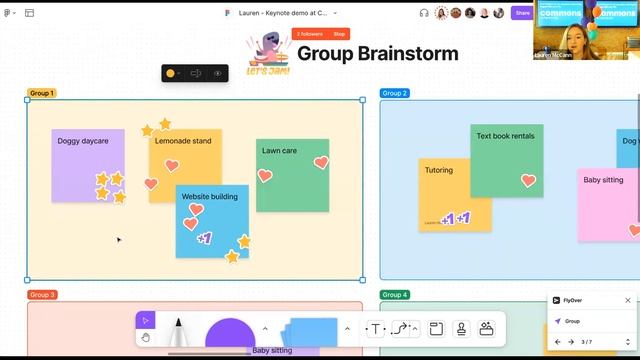Select the Text tool

(x=376, y=329)
